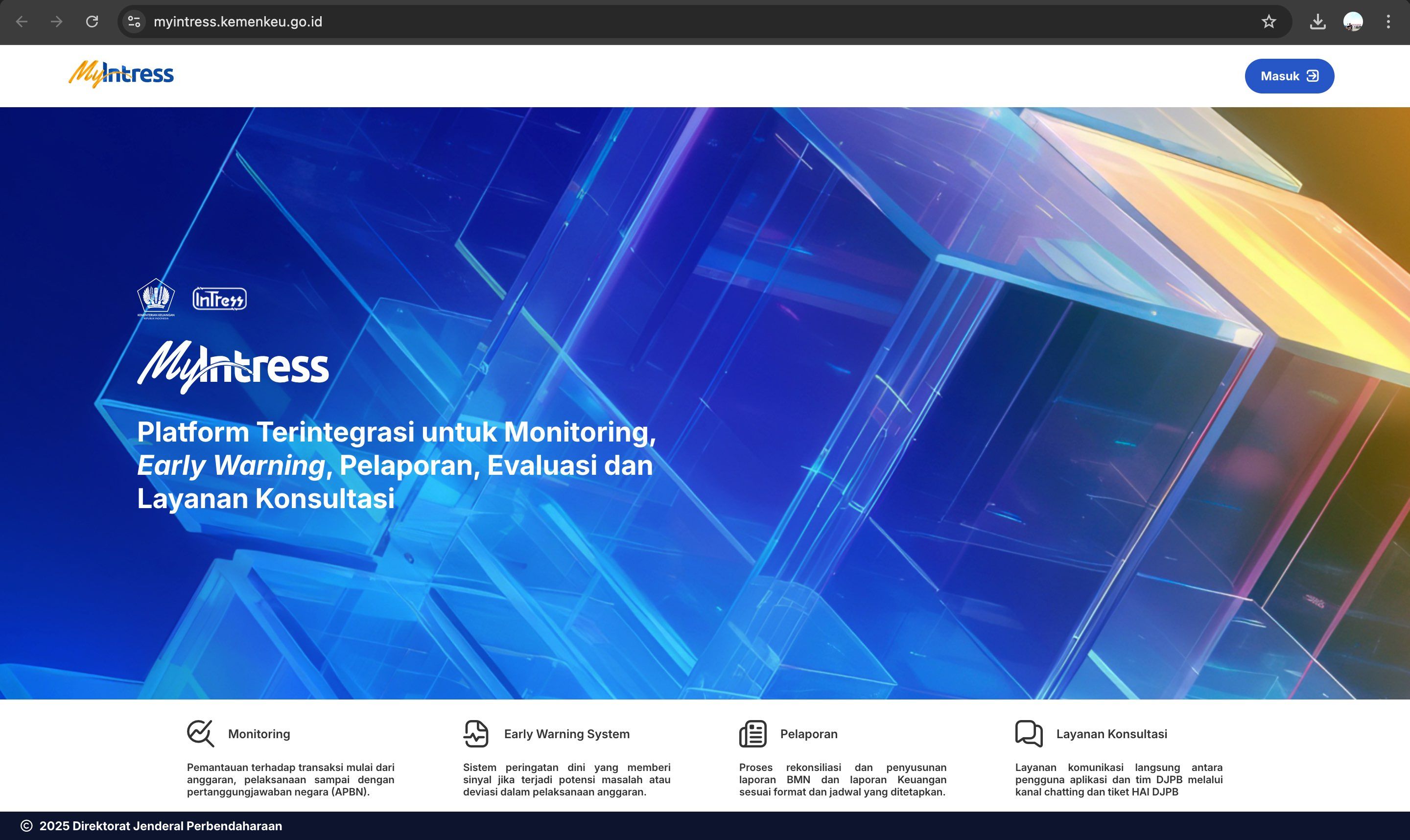Click the Monitoring magnifier icon
The height and width of the screenshot is (840, 1410).
pos(200,734)
